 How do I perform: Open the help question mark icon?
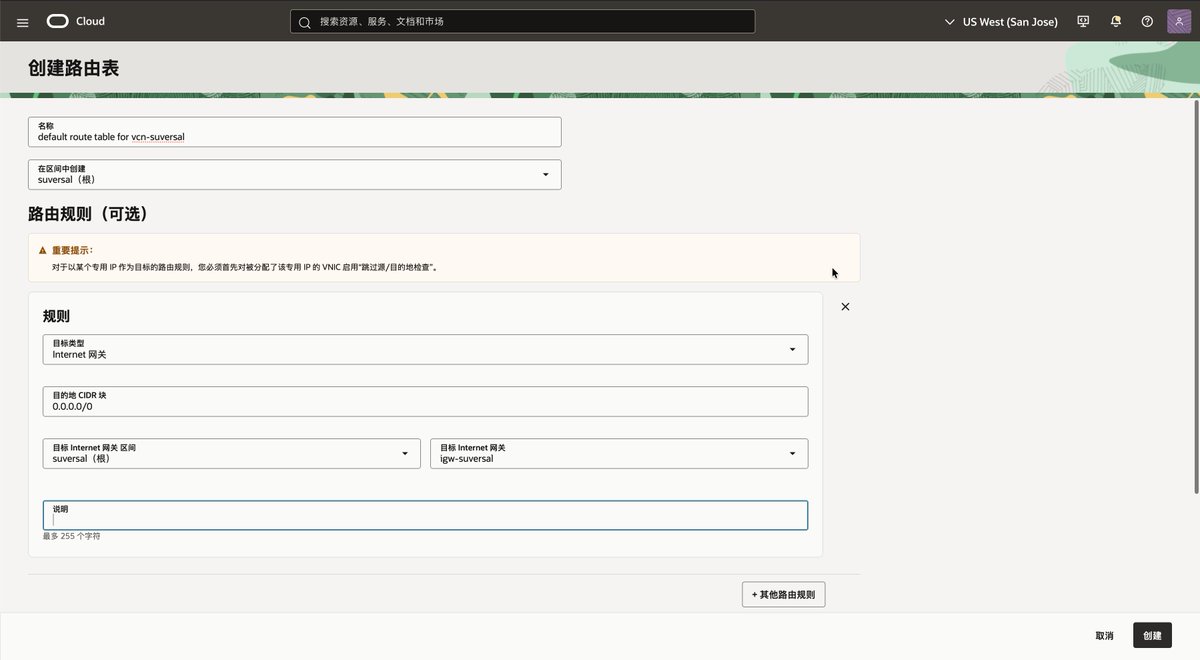(x=1147, y=21)
